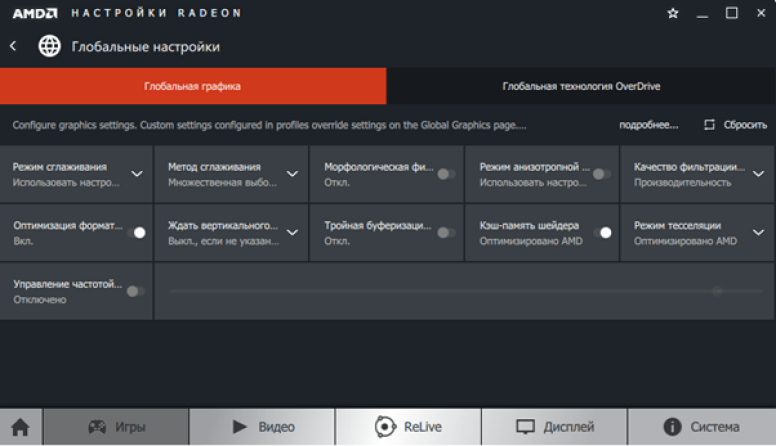This screenshot has width=776, height=446.
Task: Enable Управление частотой кадров toggle
Action: [135, 291]
